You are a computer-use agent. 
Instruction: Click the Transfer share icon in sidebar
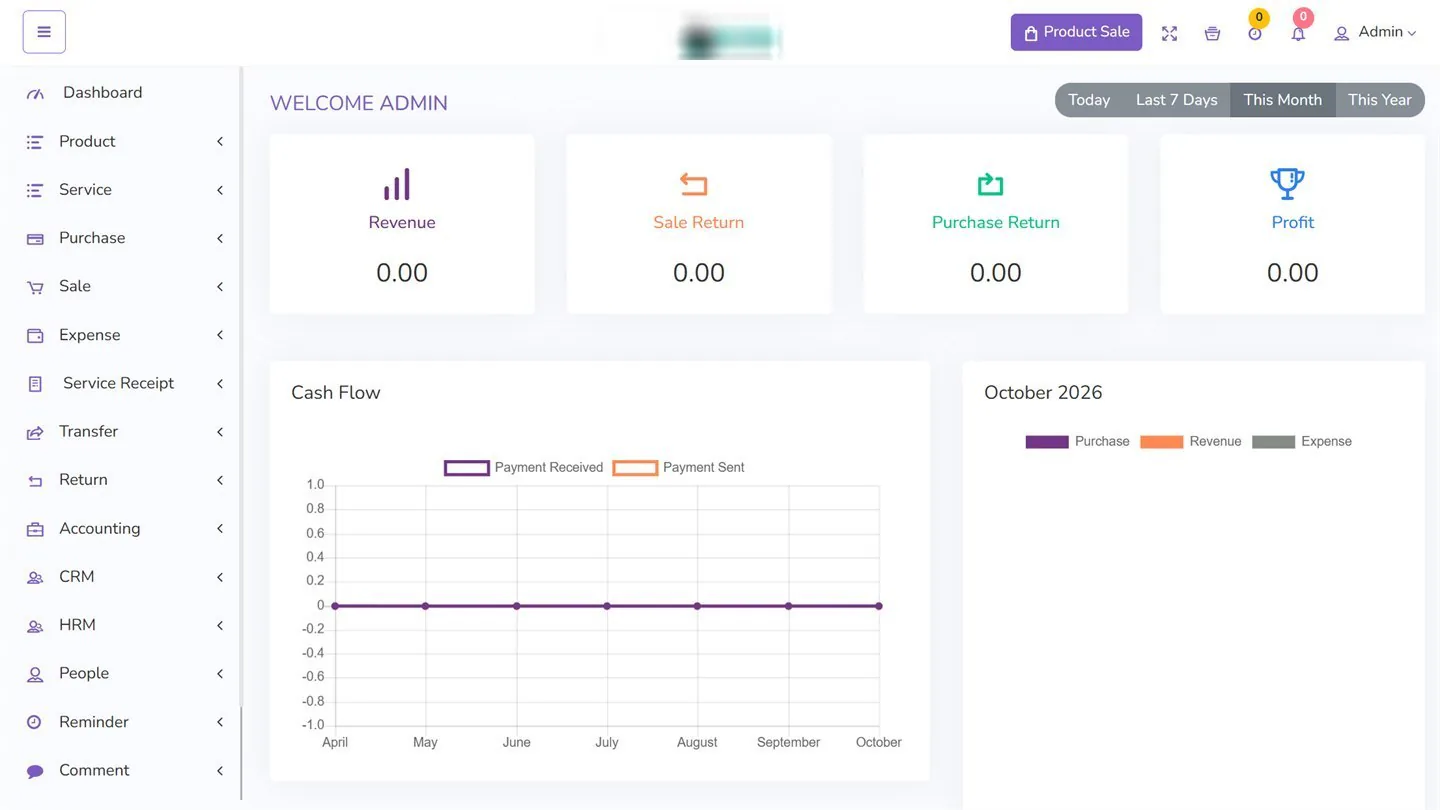[x=35, y=433]
